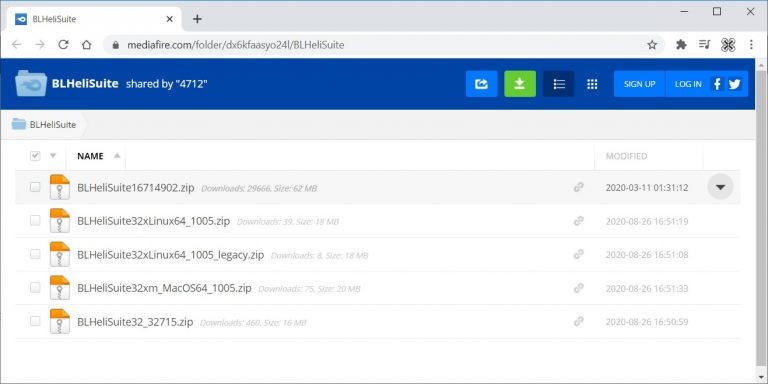View site security lock info

pyautogui.click(x=116, y=45)
